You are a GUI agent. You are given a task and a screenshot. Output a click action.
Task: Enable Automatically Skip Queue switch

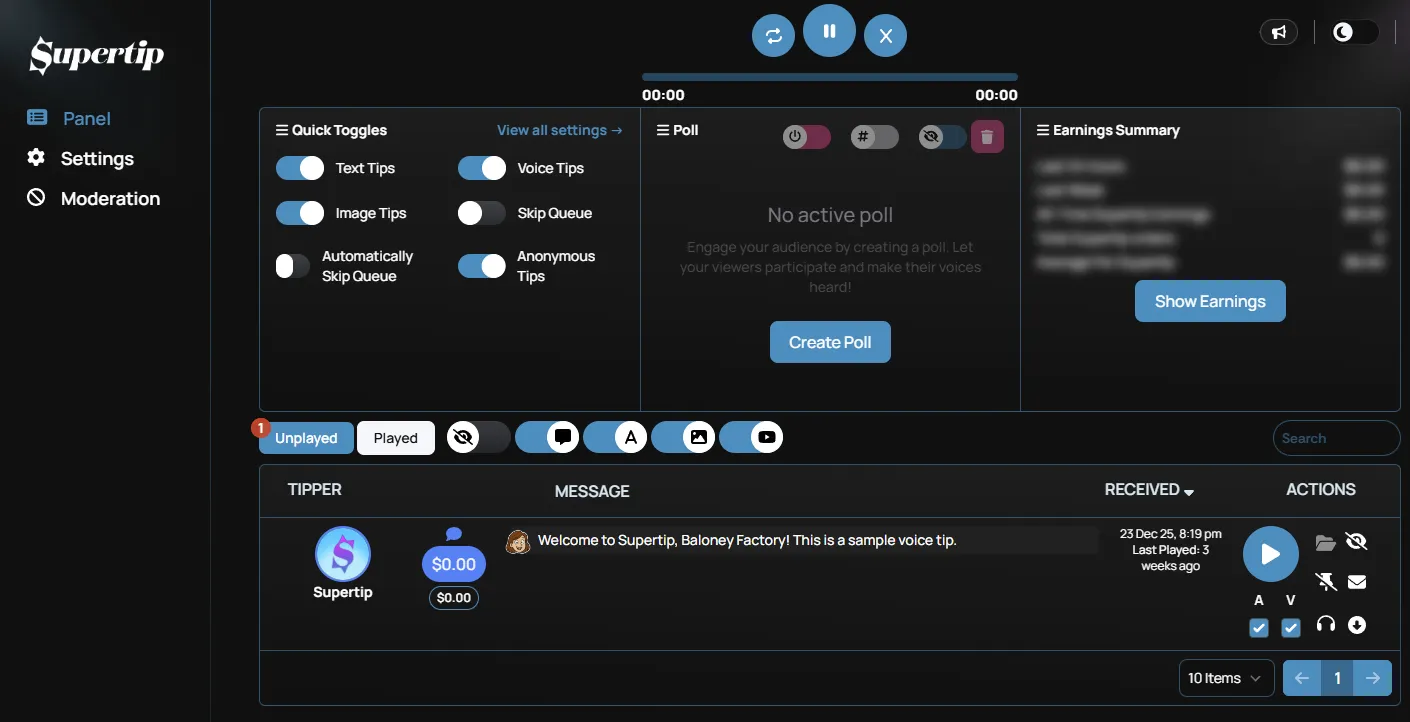tap(293, 266)
